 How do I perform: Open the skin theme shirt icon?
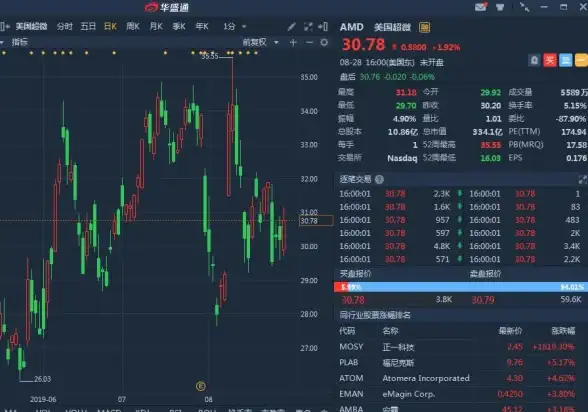[x=500, y=7]
